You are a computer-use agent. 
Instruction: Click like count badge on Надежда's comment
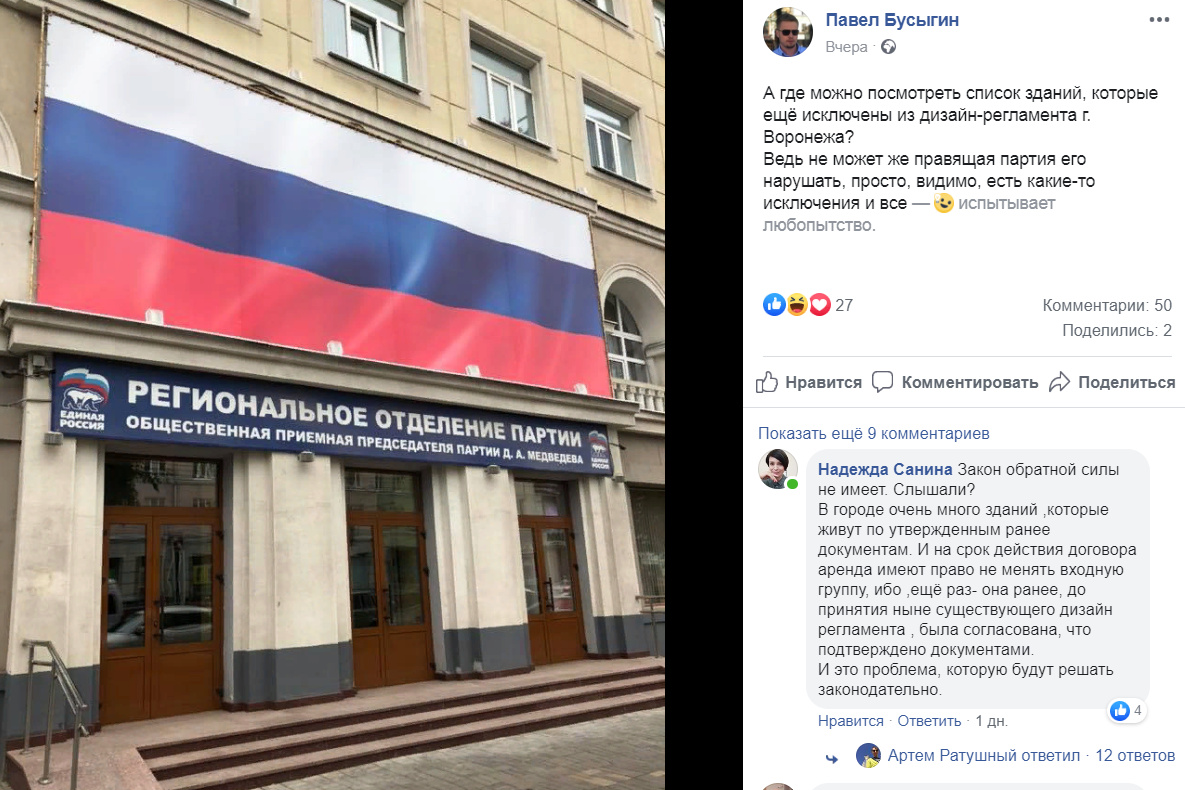[x=1127, y=711]
